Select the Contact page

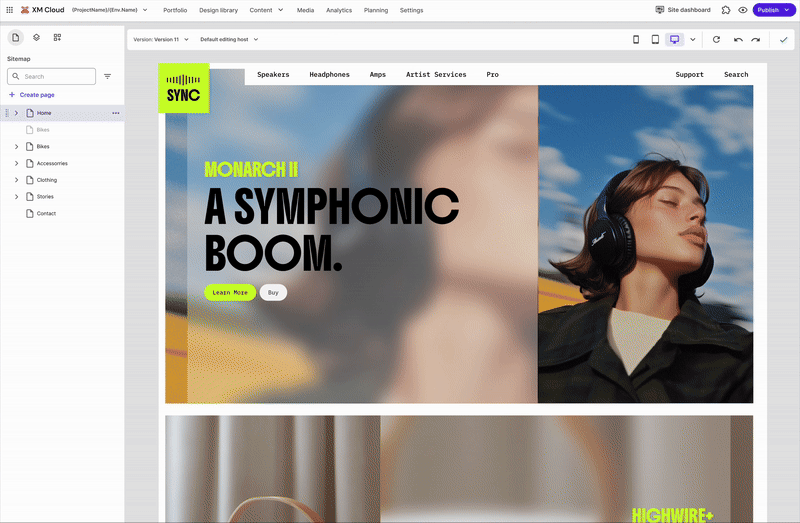(x=46, y=213)
